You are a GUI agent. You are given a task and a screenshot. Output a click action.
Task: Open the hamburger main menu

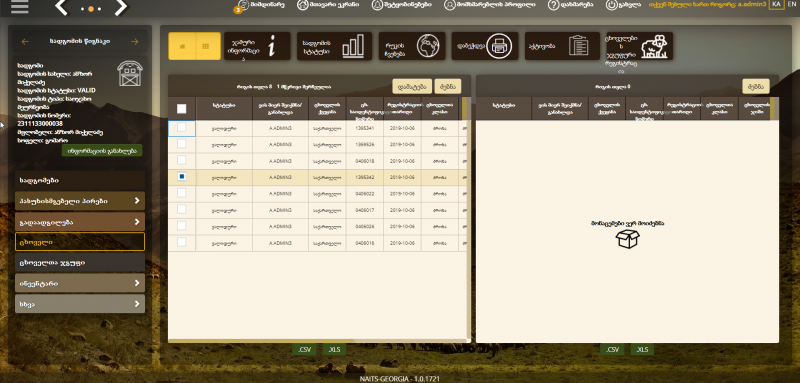pos(19,6)
